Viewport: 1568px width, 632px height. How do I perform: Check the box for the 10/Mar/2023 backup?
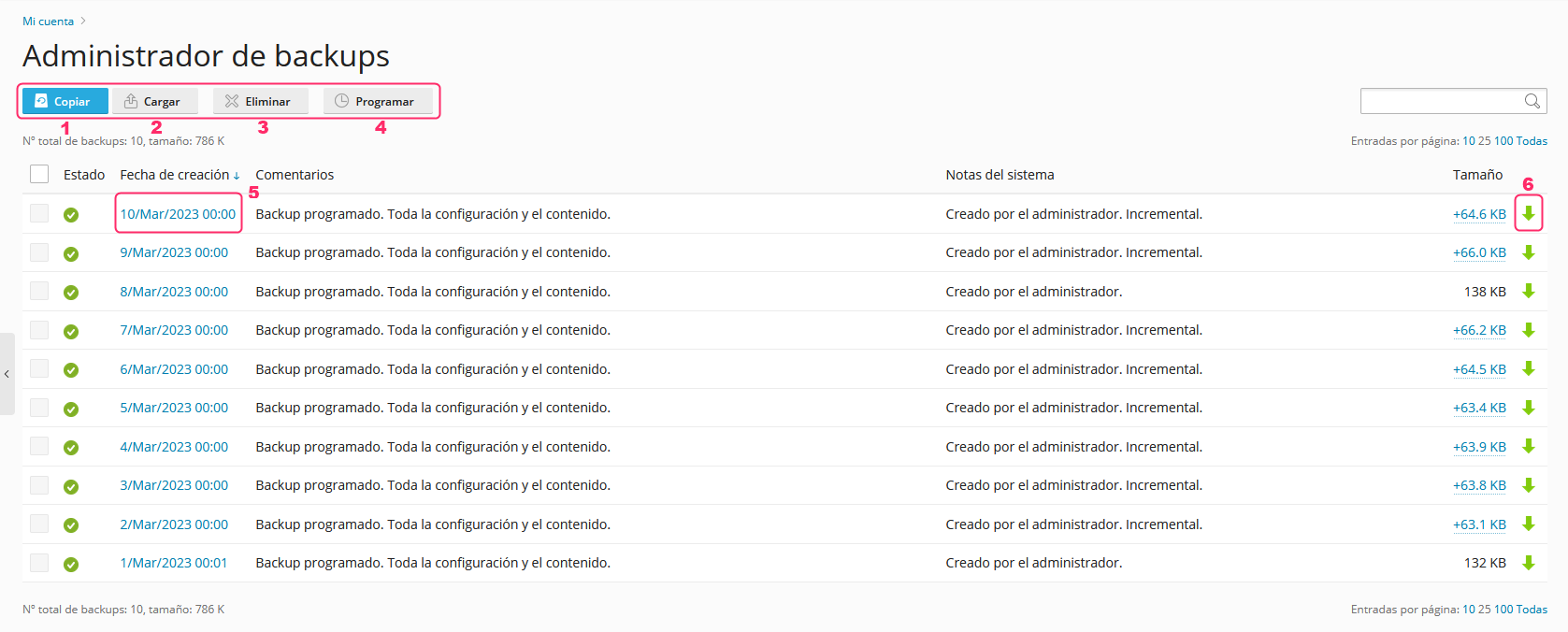(39, 213)
